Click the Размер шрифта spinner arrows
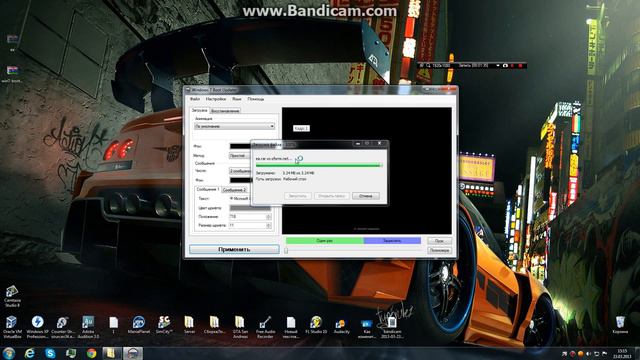 (269, 225)
